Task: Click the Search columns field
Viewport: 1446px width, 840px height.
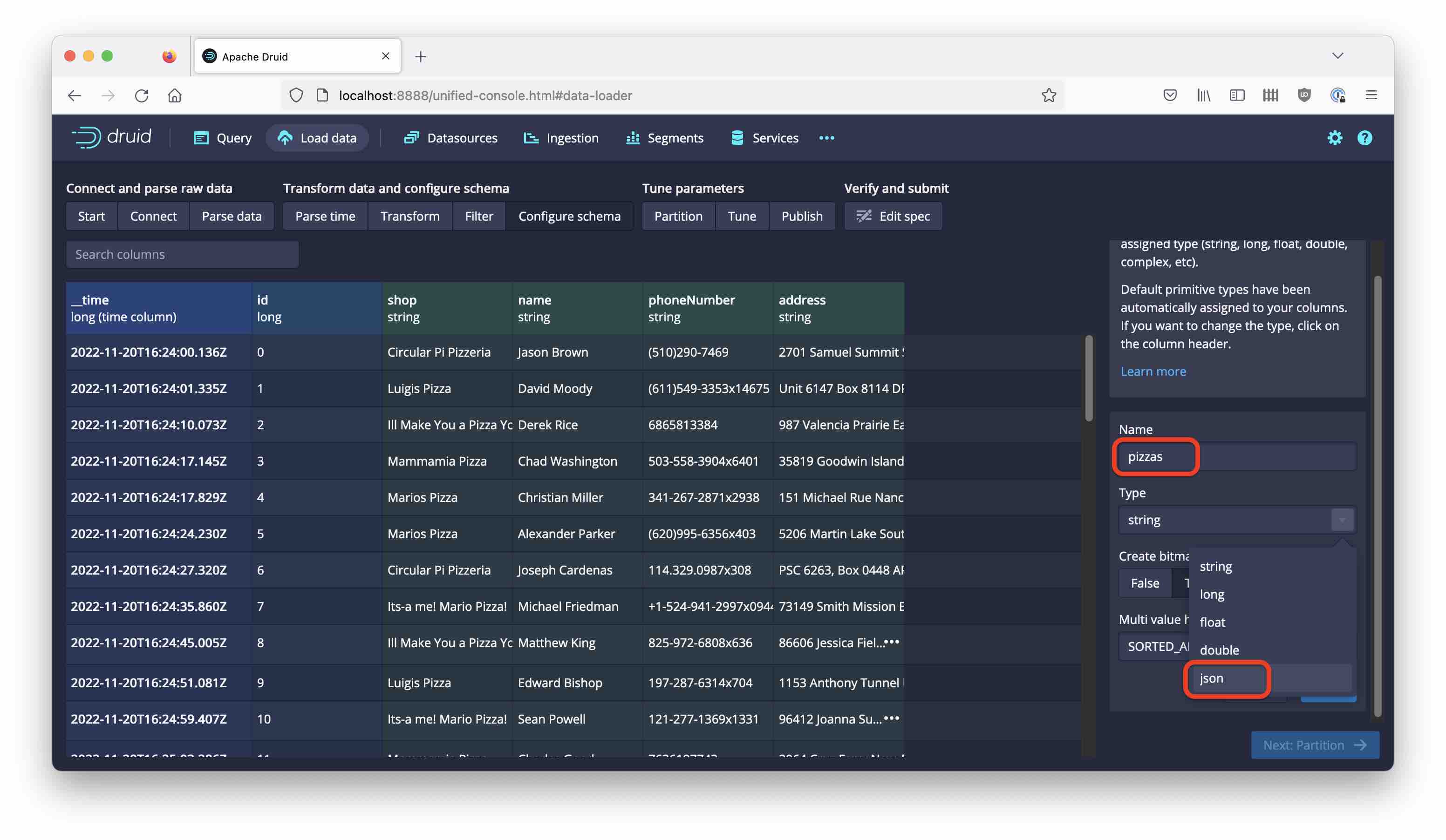Action: pyautogui.click(x=182, y=254)
